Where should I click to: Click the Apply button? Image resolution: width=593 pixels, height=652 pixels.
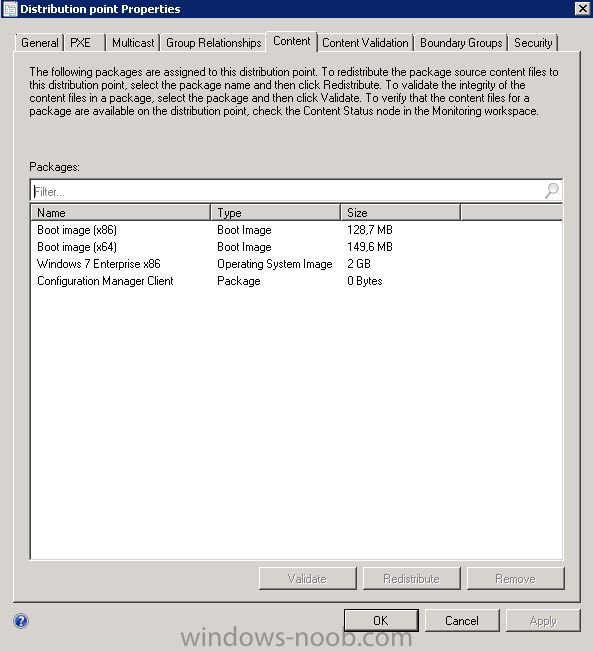pyautogui.click(x=543, y=620)
